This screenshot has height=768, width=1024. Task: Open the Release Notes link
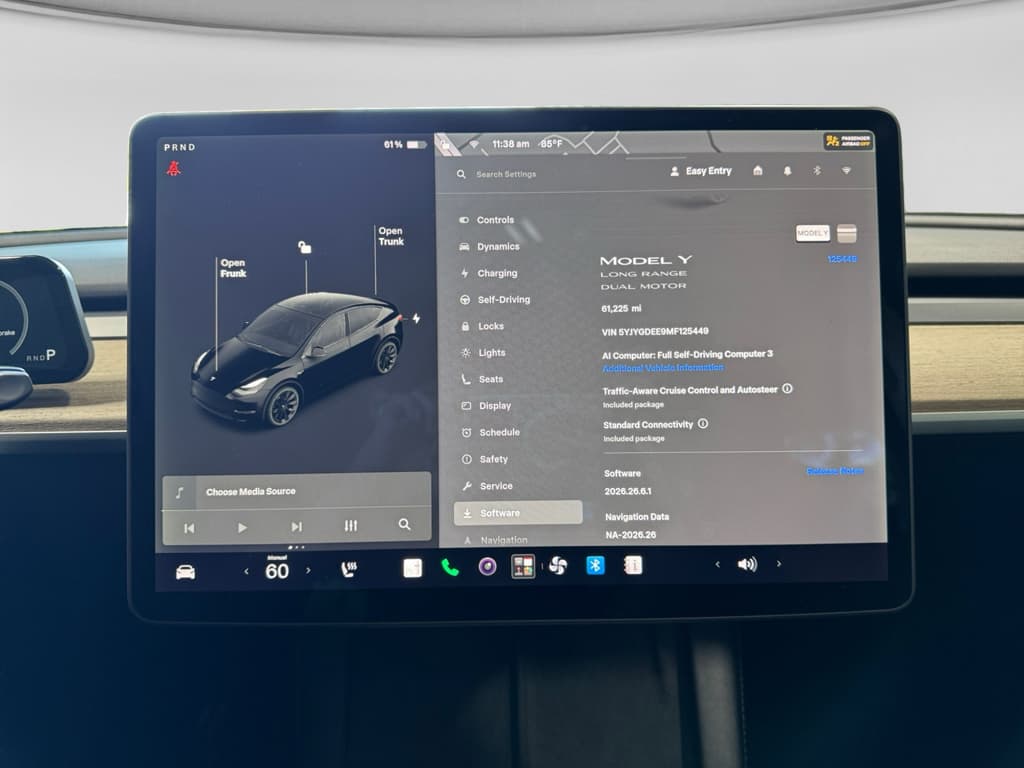tap(835, 471)
